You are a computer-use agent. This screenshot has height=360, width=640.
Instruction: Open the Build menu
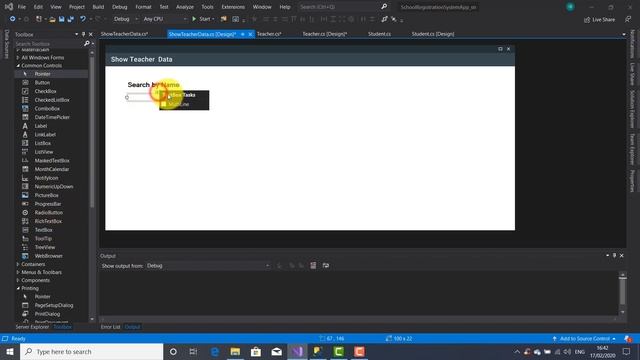(98, 7)
